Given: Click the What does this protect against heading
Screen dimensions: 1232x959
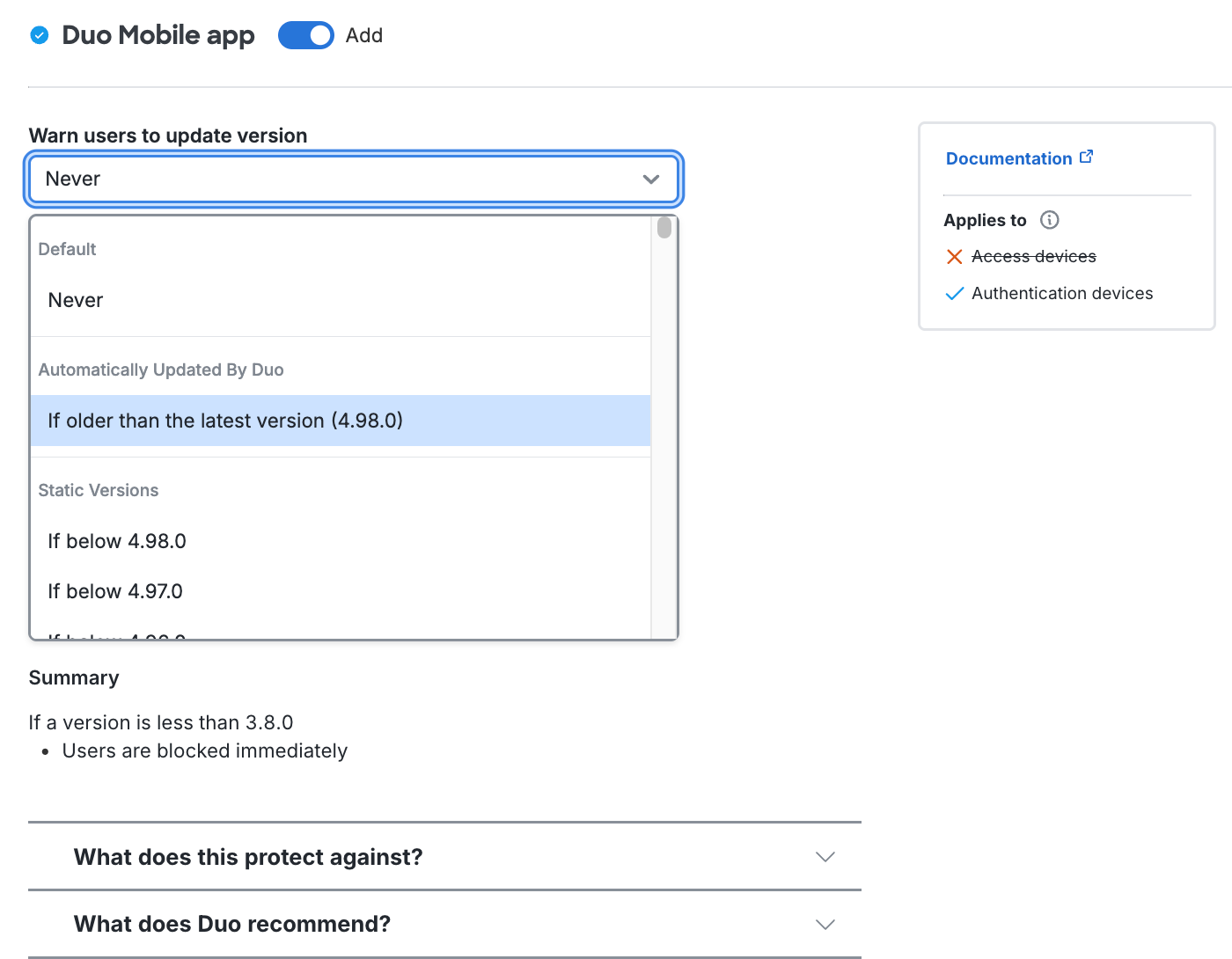Looking at the screenshot, I should [x=247, y=856].
